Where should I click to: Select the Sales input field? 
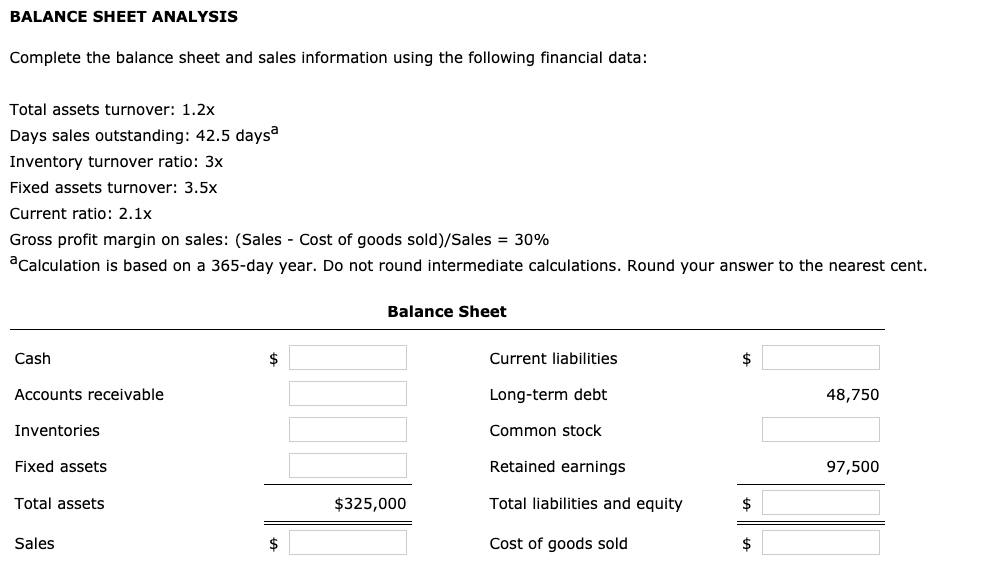347,543
